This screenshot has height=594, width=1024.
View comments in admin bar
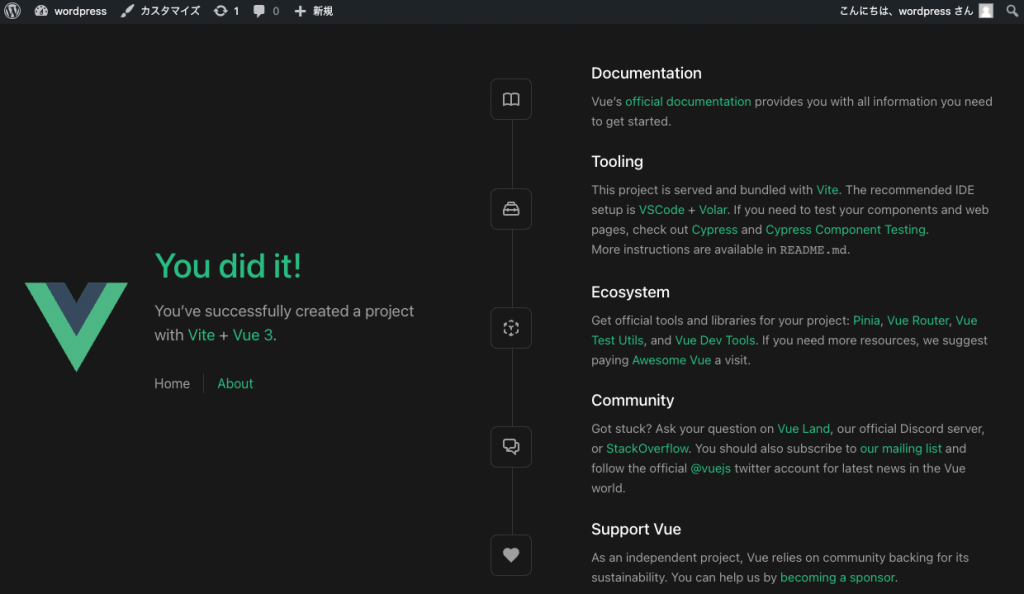pos(266,11)
